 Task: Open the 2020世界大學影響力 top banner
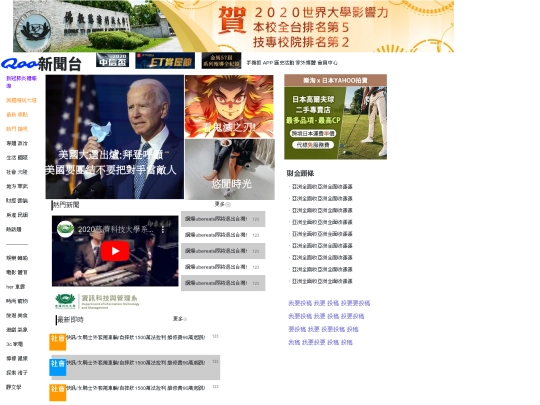pyautogui.click(x=233, y=26)
